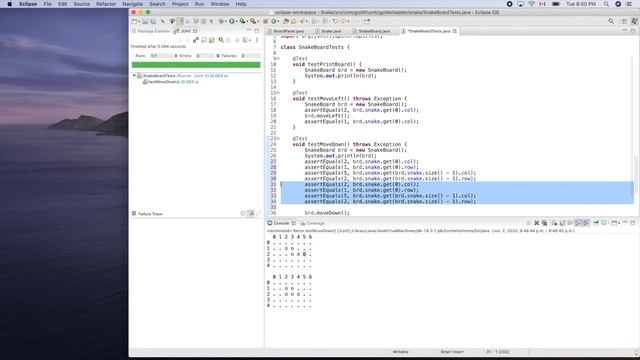Click the New Java Package toolbar icon
The width and height of the screenshot is (640, 360).
[x=265, y=21]
